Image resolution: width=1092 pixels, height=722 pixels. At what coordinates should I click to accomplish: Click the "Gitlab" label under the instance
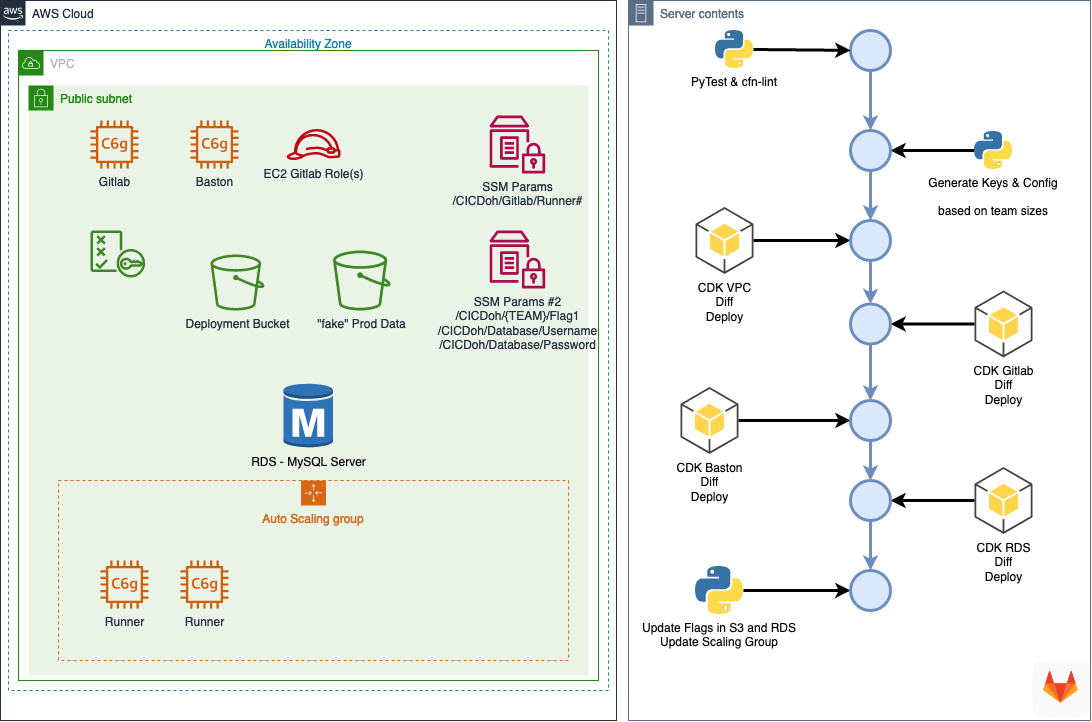114,182
